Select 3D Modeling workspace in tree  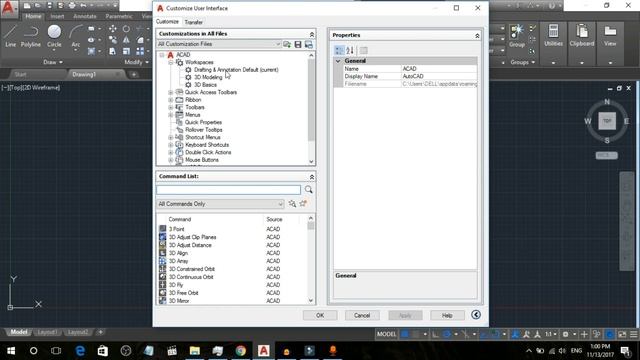tap(208, 78)
